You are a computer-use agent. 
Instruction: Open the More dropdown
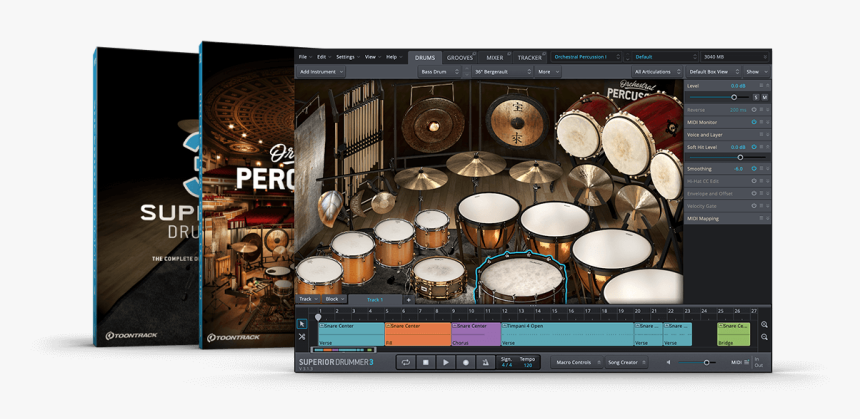click(548, 72)
